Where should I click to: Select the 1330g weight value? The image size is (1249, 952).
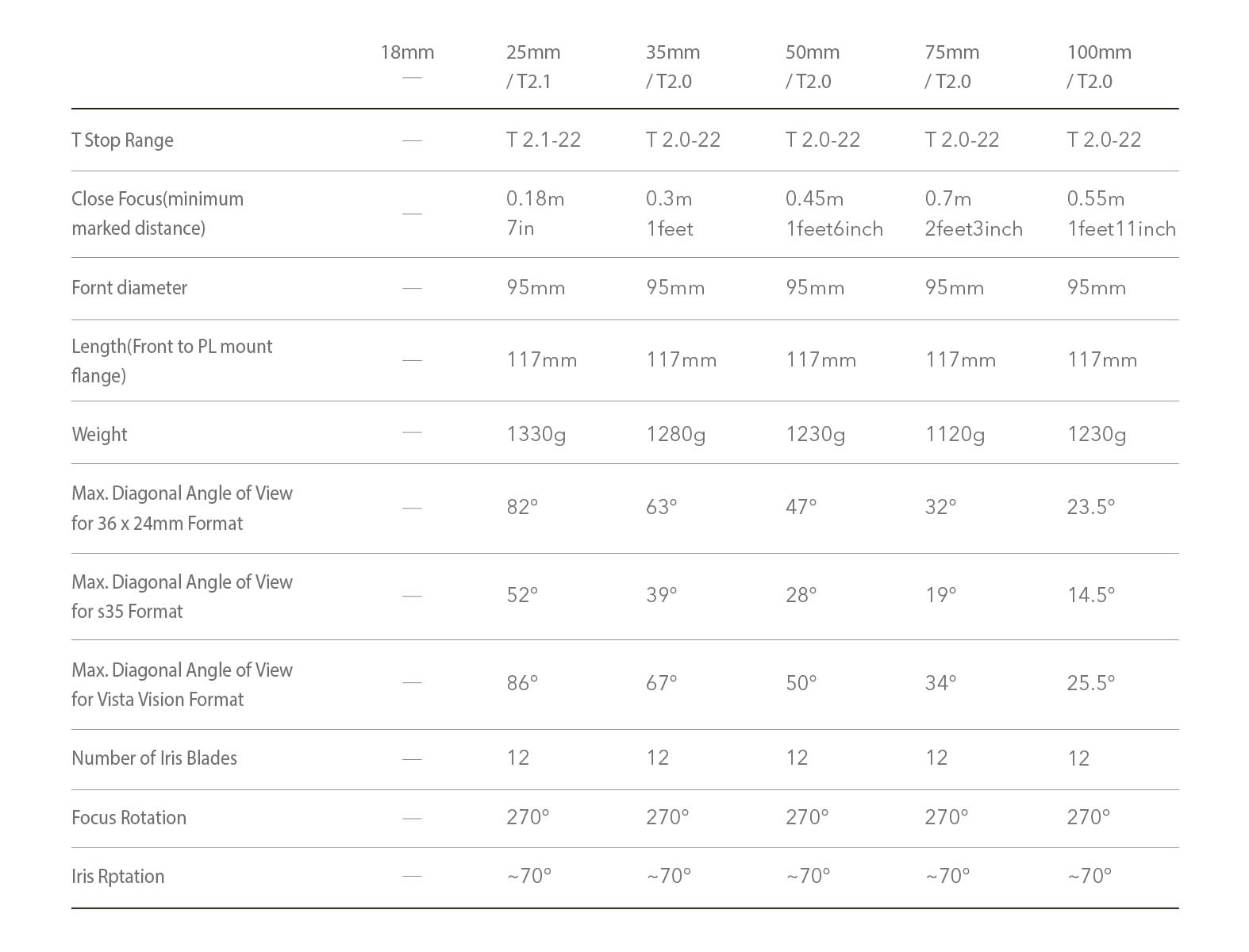tap(536, 435)
